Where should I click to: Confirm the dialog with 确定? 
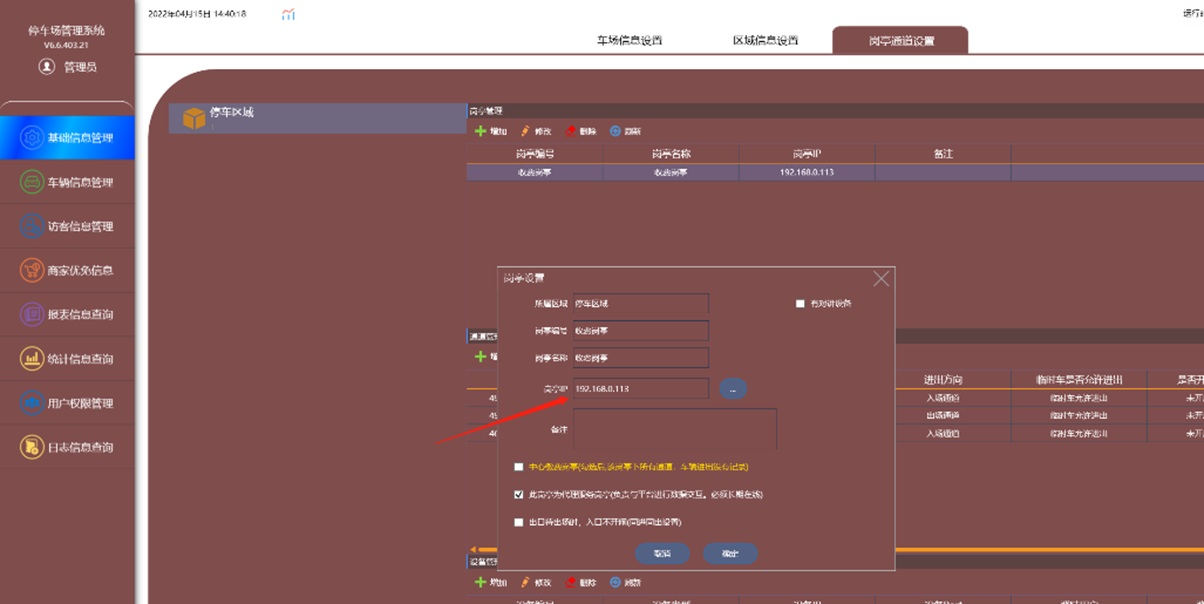730,553
